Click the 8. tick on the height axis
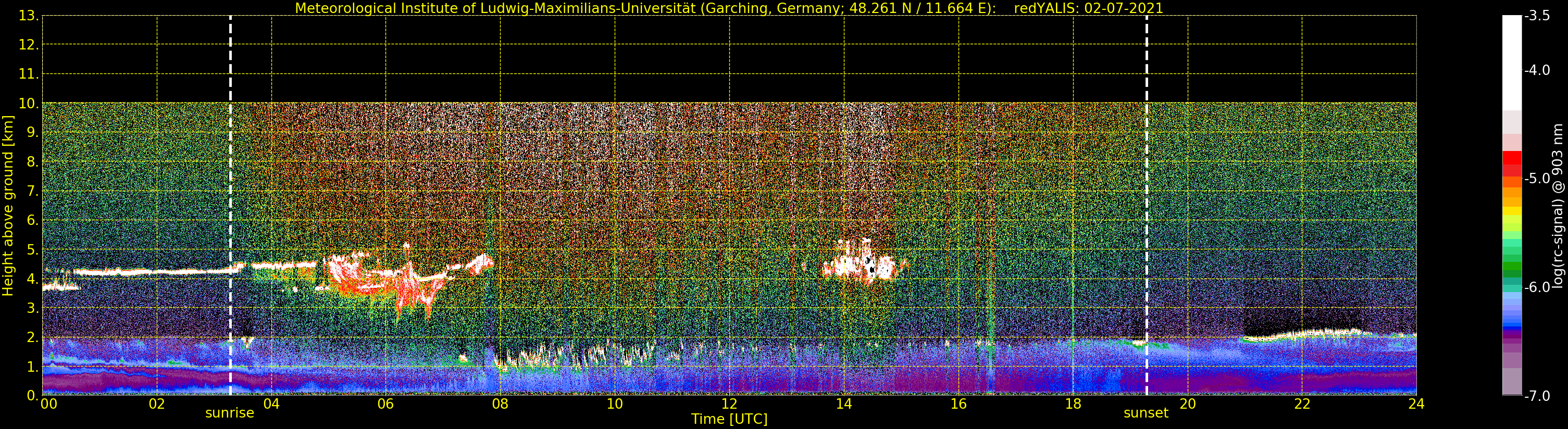The image size is (1568, 429). (x=32, y=162)
